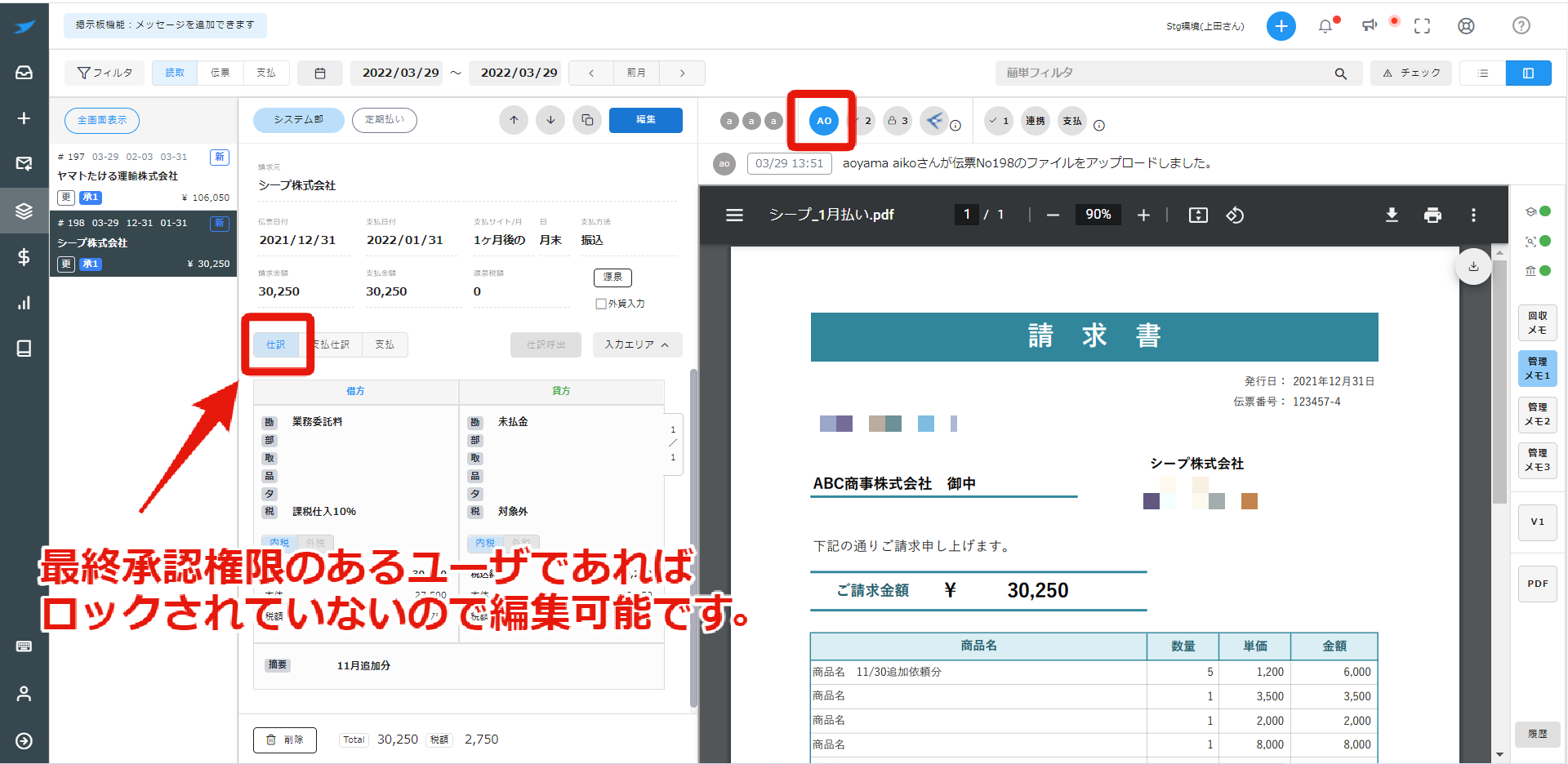Open the lifebuoy support icon
Image resolution: width=1568 pixels, height=764 pixels.
1466,26
